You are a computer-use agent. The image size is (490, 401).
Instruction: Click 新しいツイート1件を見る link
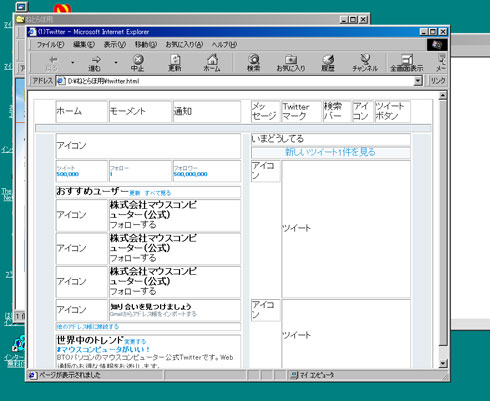[x=330, y=152]
